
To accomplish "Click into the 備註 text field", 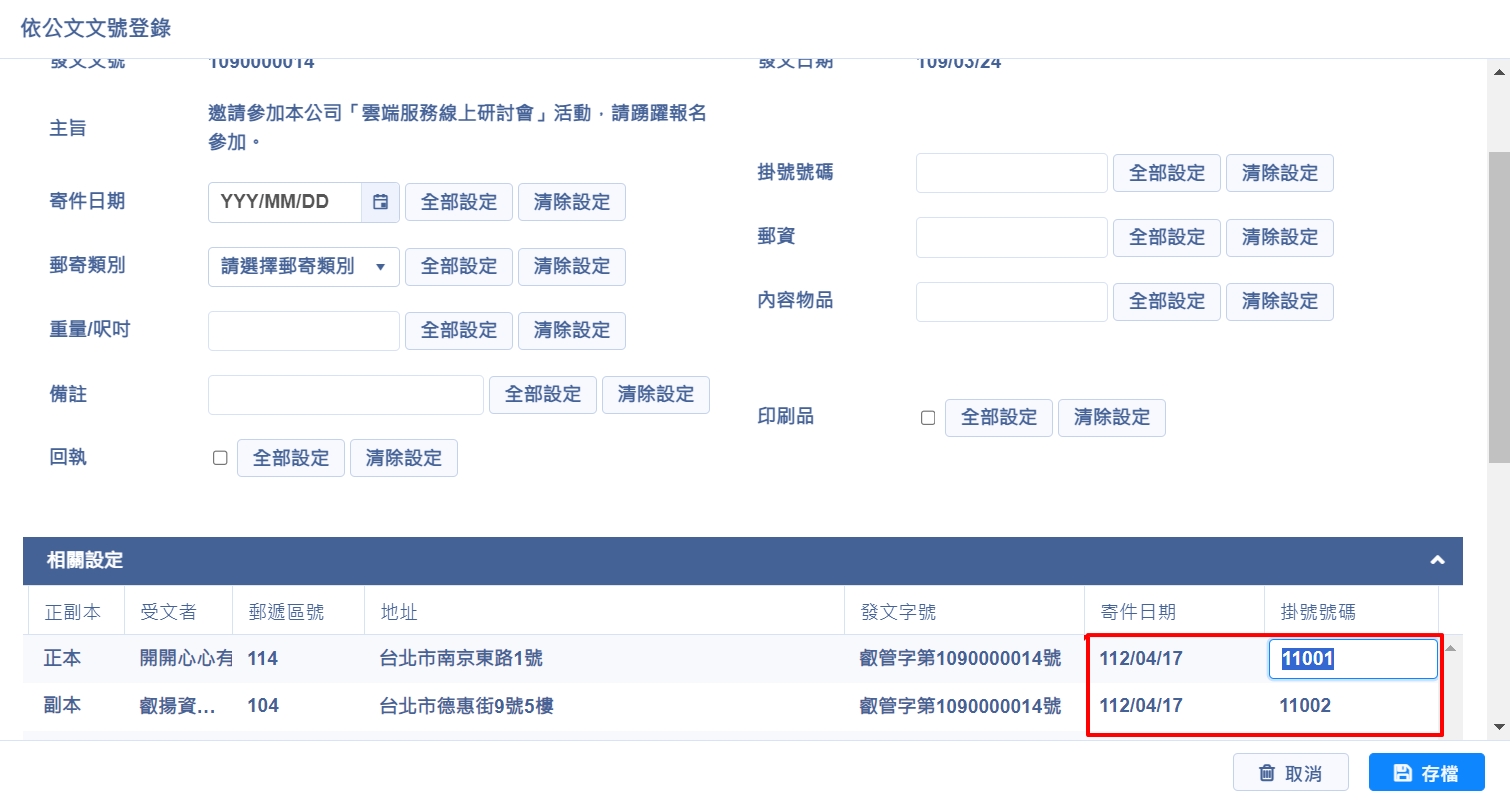I will tap(345, 395).
